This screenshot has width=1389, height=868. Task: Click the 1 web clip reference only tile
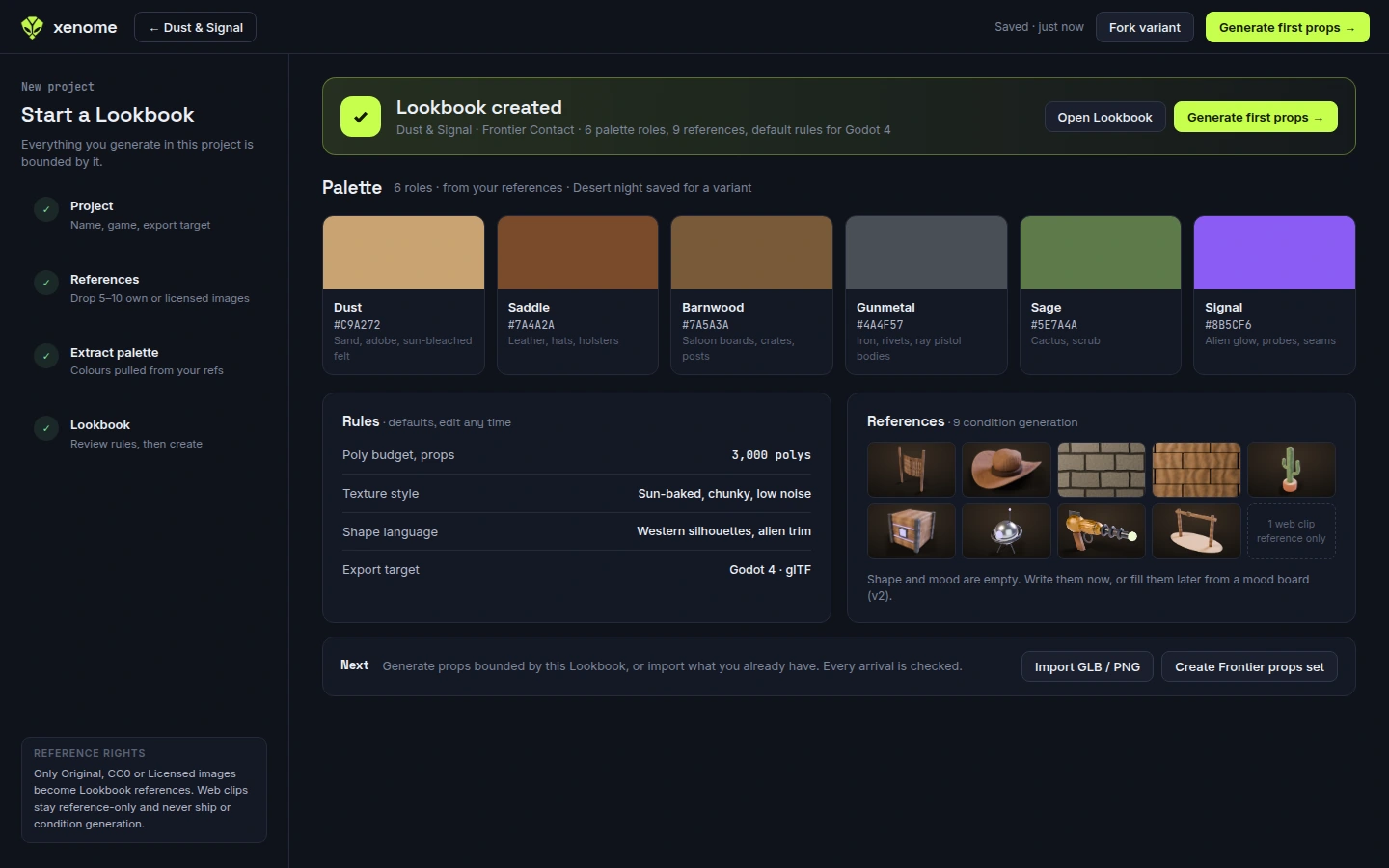(1292, 530)
